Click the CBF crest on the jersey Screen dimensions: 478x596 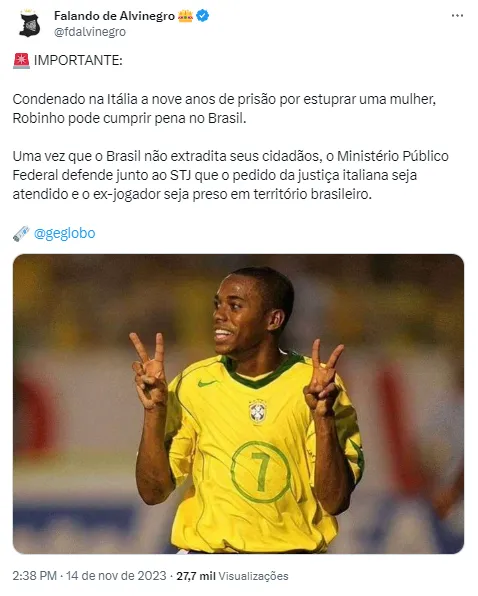[258, 412]
